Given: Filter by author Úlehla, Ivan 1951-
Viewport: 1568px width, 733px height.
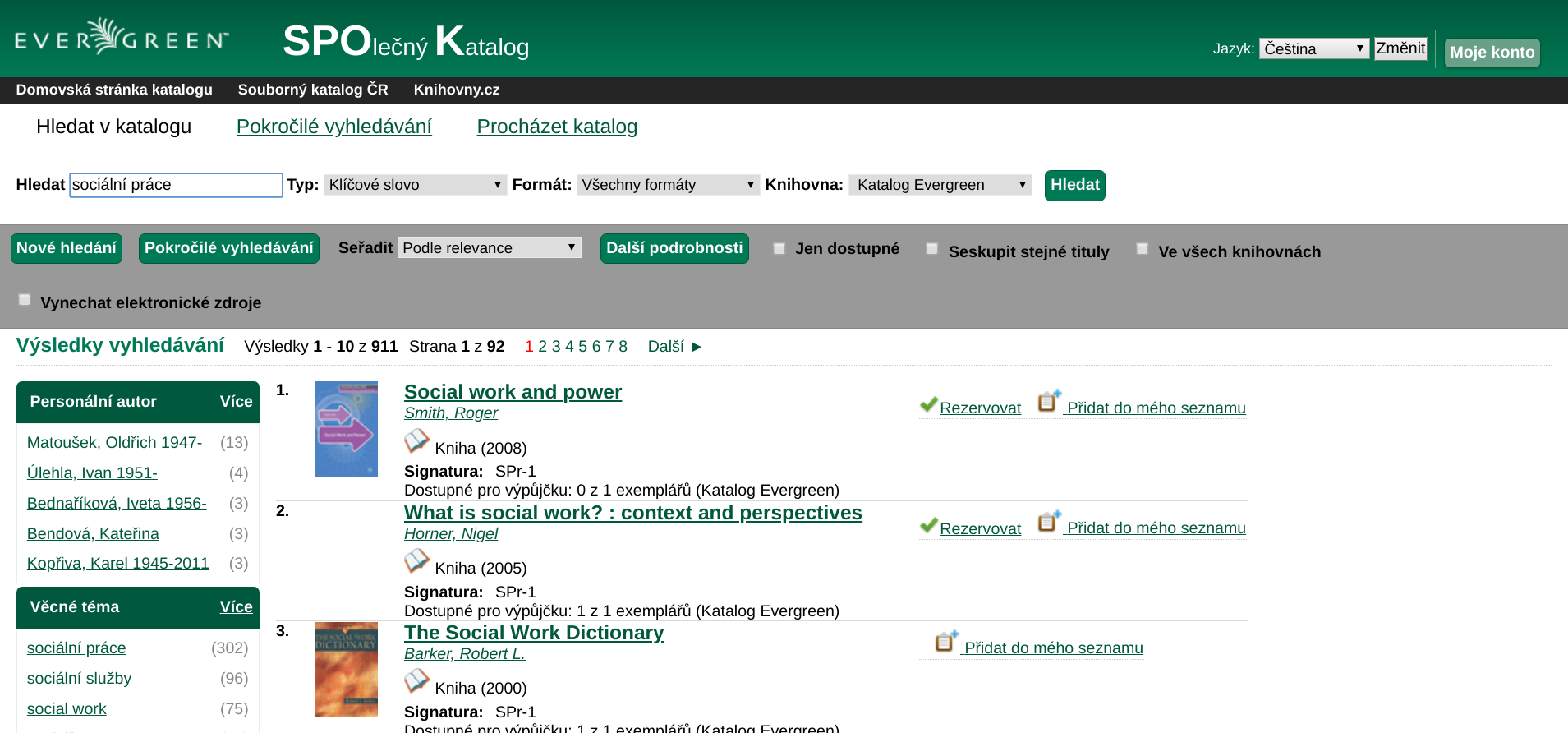Looking at the screenshot, I should click(x=92, y=473).
